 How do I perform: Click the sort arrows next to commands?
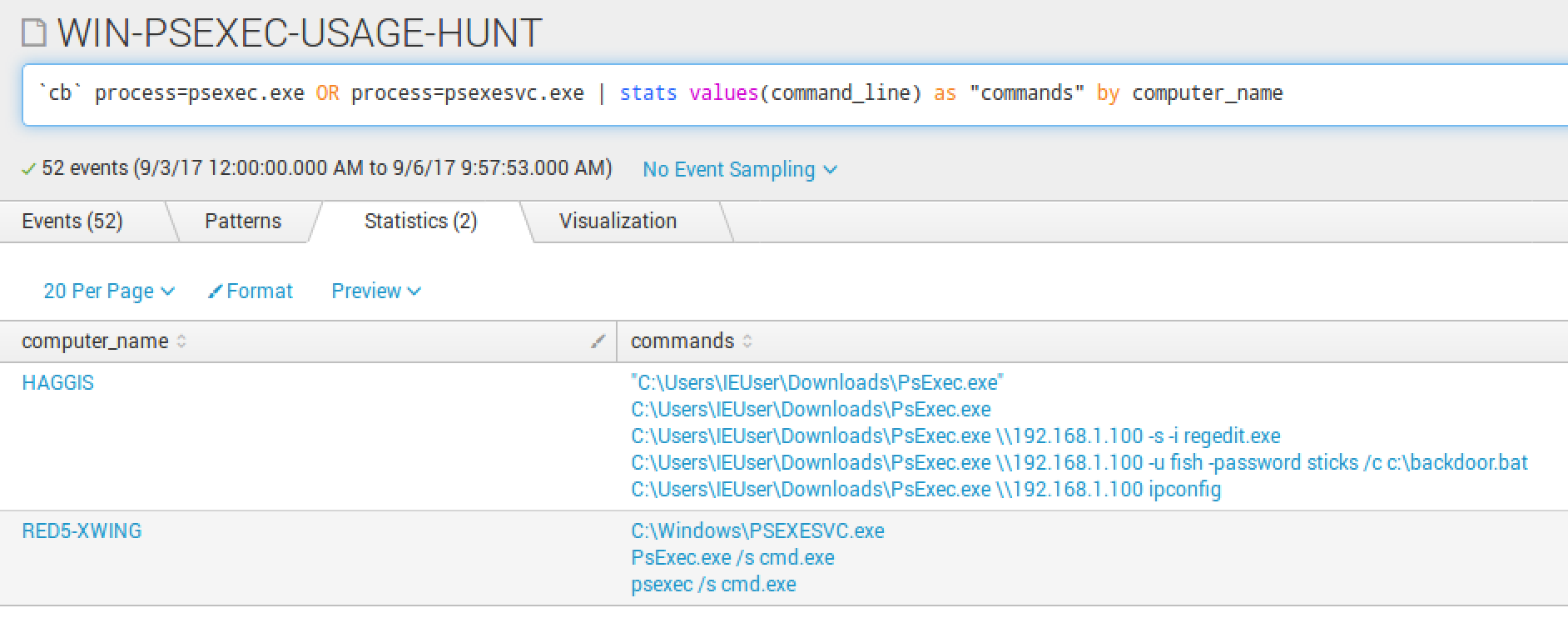[x=747, y=341]
